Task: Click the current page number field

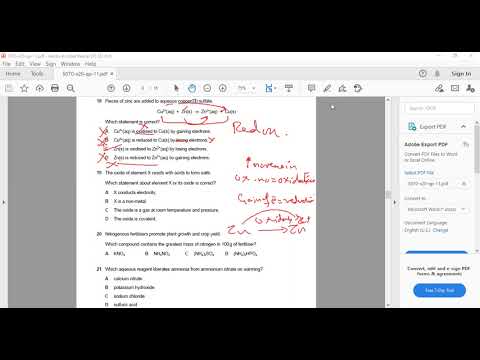Action: click(143, 88)
